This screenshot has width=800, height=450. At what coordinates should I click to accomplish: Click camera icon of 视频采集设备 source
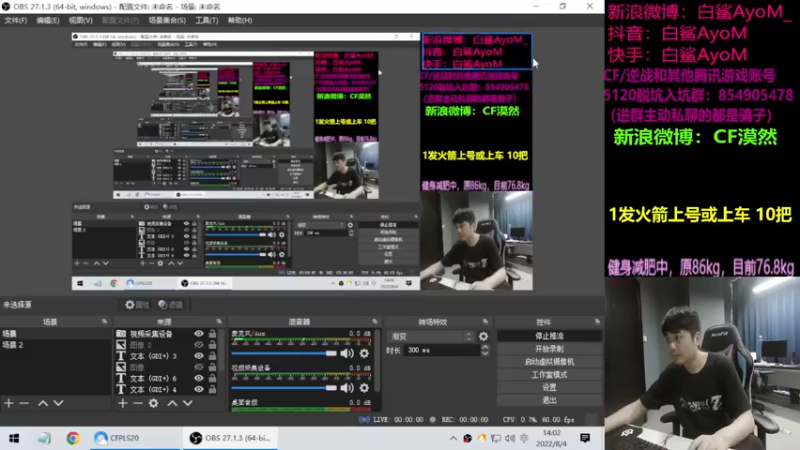[x=121, y=334]
